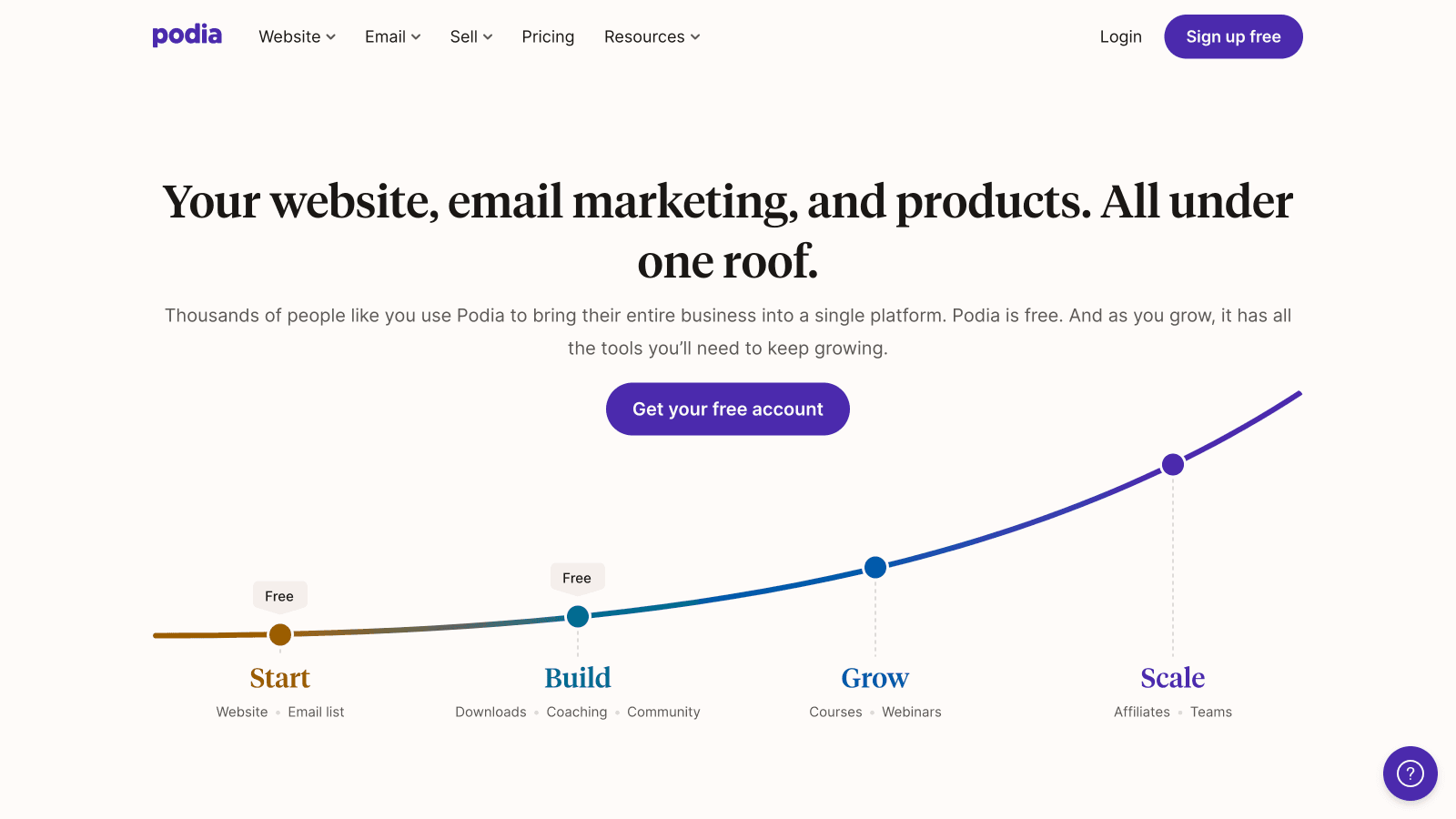This screenshot has height=819, width=1456.
Task: Select the Build stage dot on curve
Action: (578, 617)
